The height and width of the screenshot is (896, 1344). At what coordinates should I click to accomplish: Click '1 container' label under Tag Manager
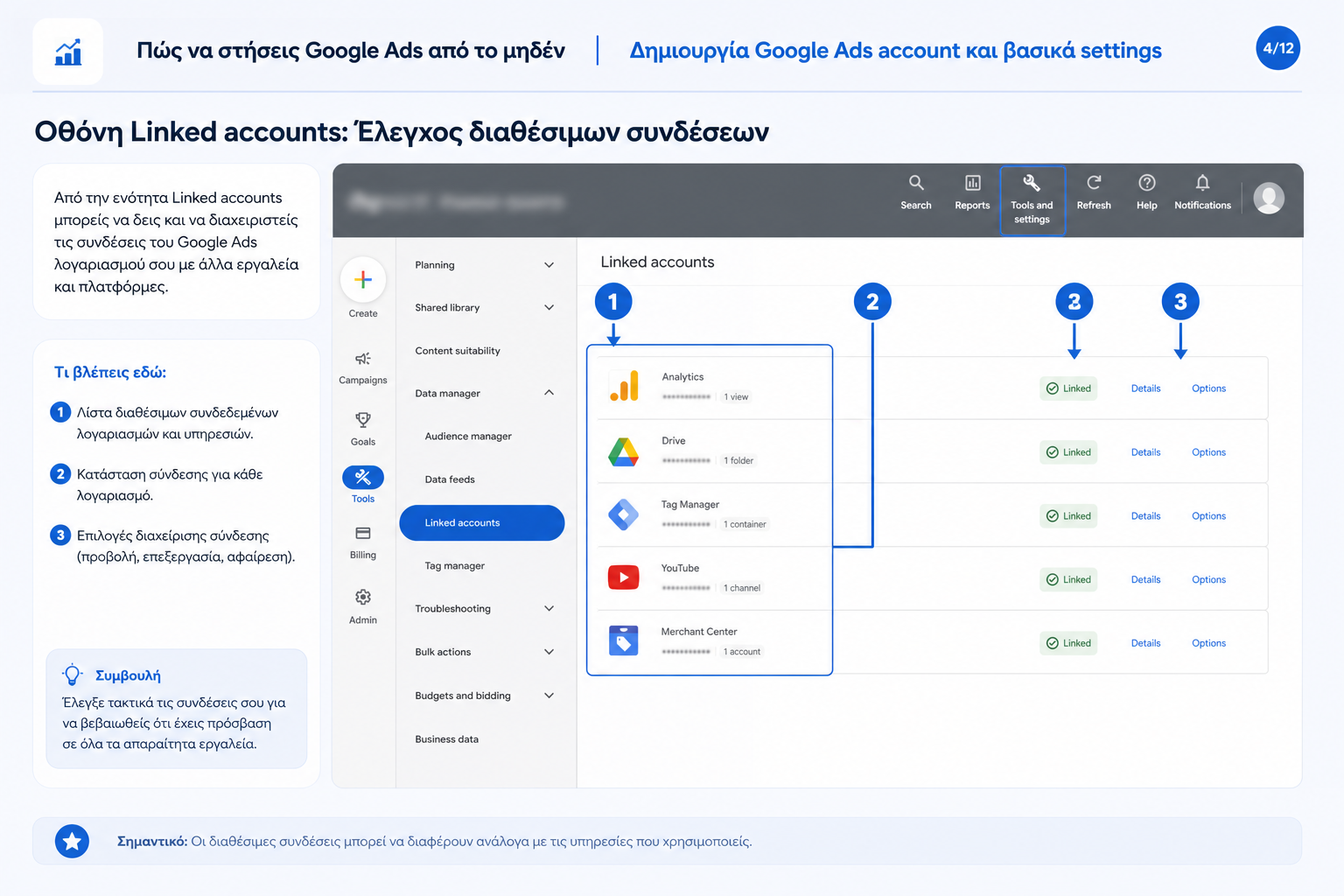[745, 525]
